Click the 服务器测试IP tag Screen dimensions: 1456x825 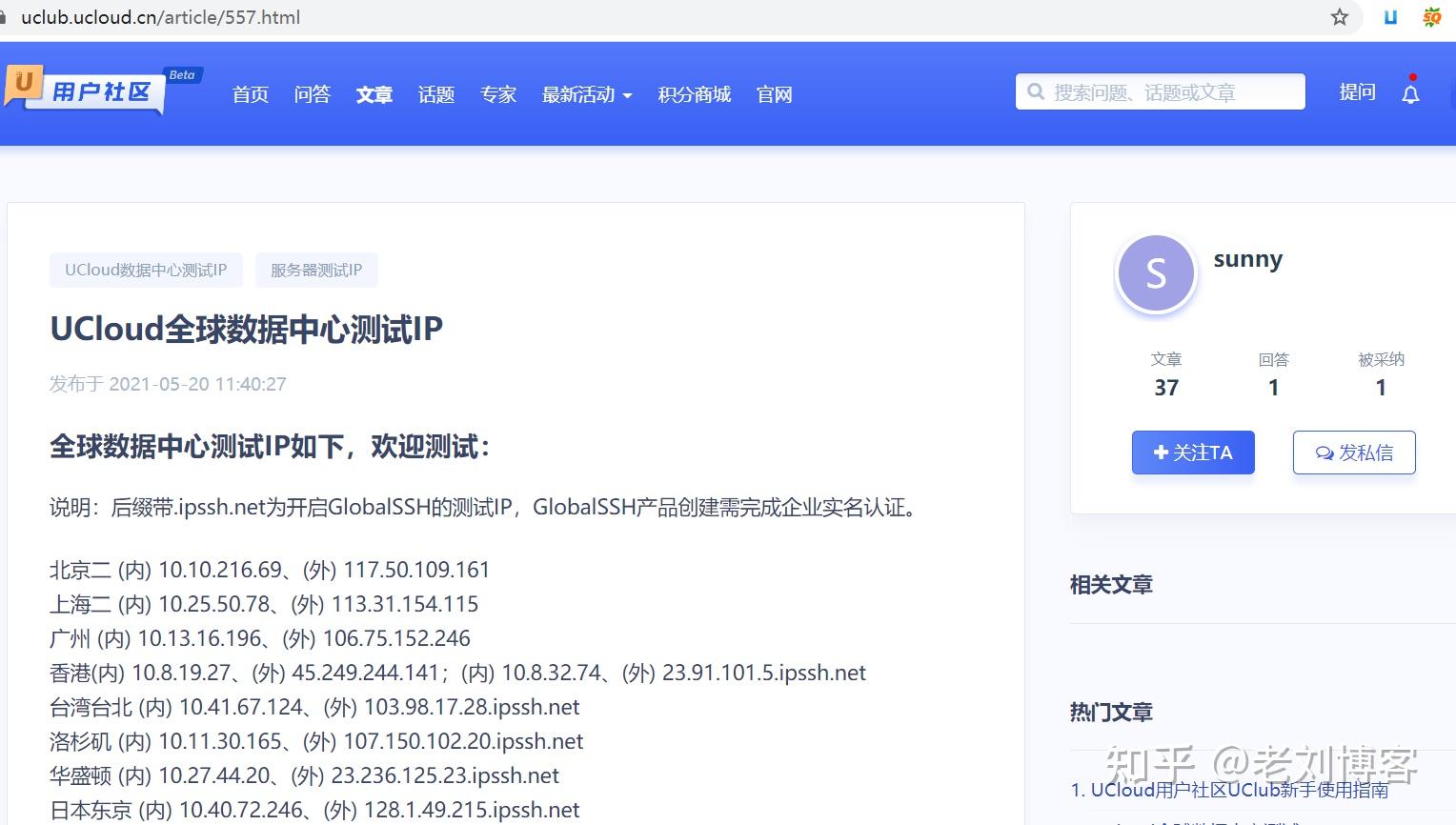click(x=316, y=270)
